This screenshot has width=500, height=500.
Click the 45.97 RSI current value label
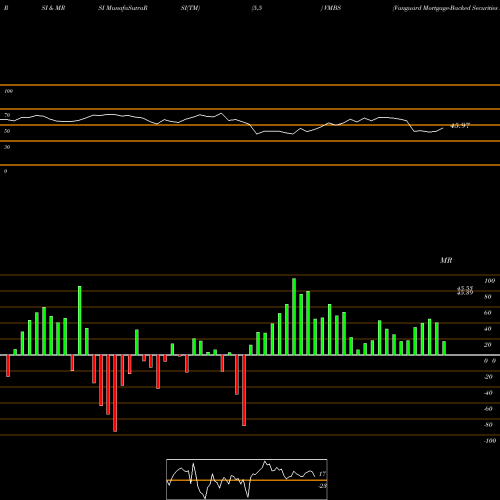(460, 126)
